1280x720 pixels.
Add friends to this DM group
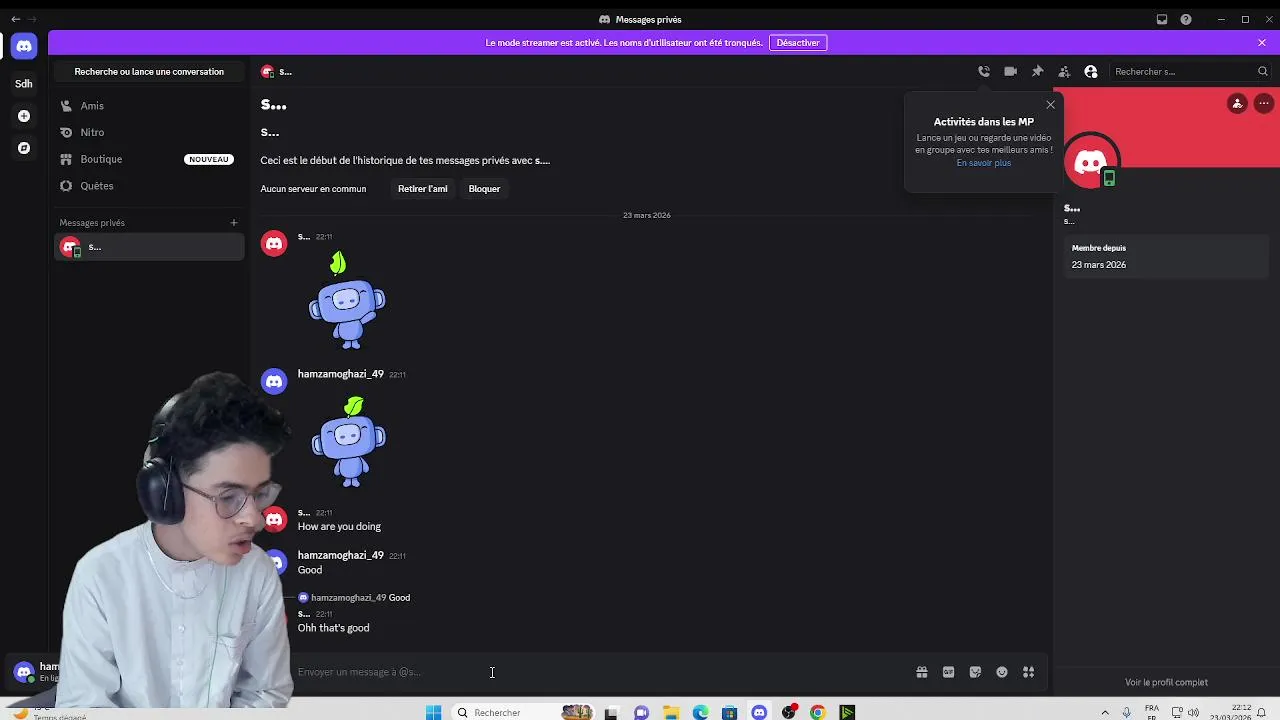pyautogui.click(x=1064, y=71)
